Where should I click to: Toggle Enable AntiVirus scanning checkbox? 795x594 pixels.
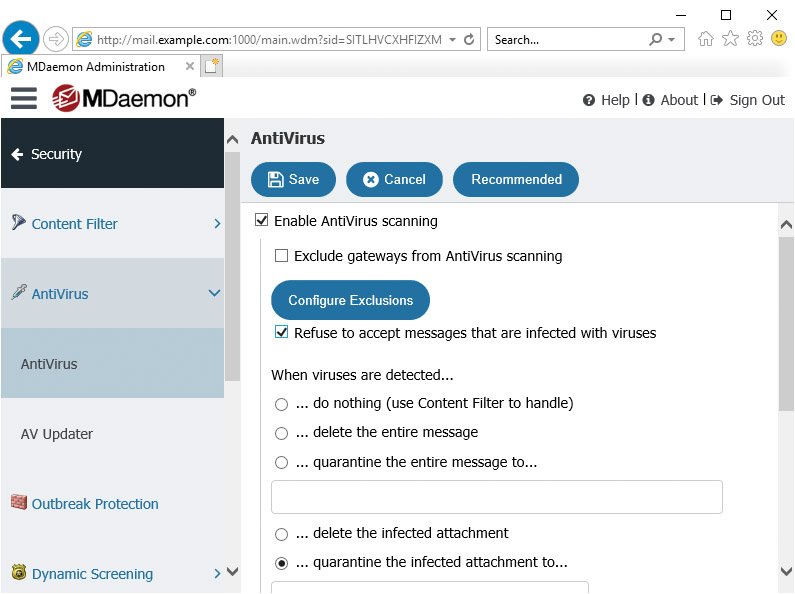(x=262, y=220)
